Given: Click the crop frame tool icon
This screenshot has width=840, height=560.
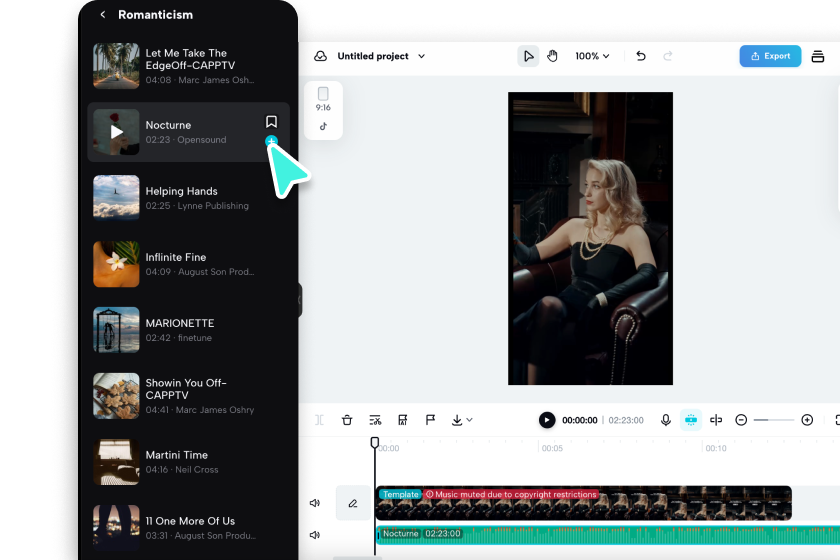Looking at the screenshot, I should click(x=403, y=420).
